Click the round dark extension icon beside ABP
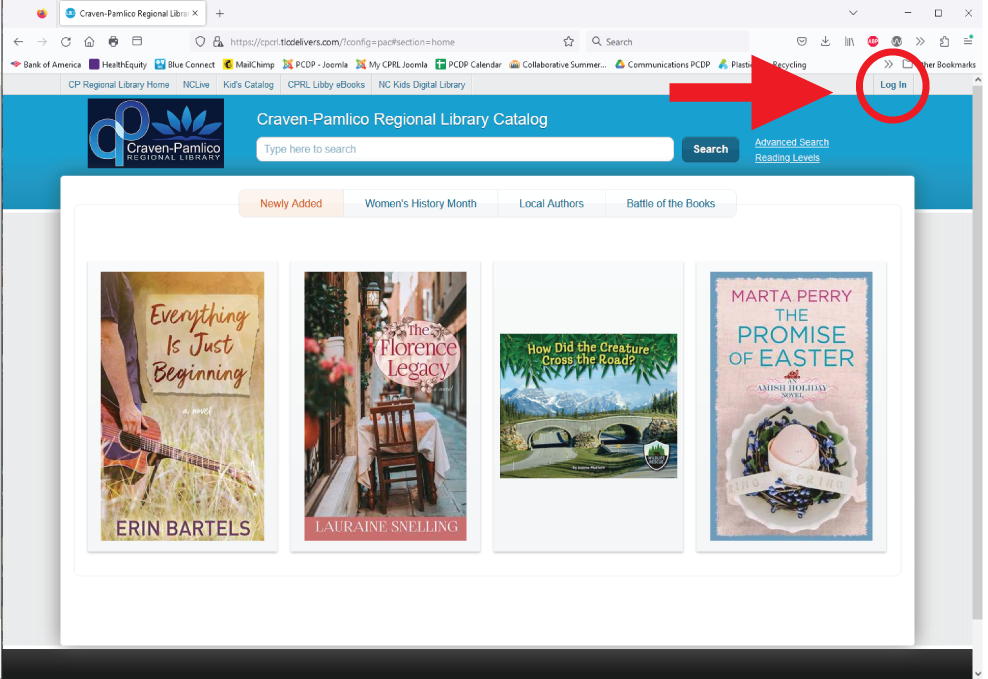 coord(897,42)
